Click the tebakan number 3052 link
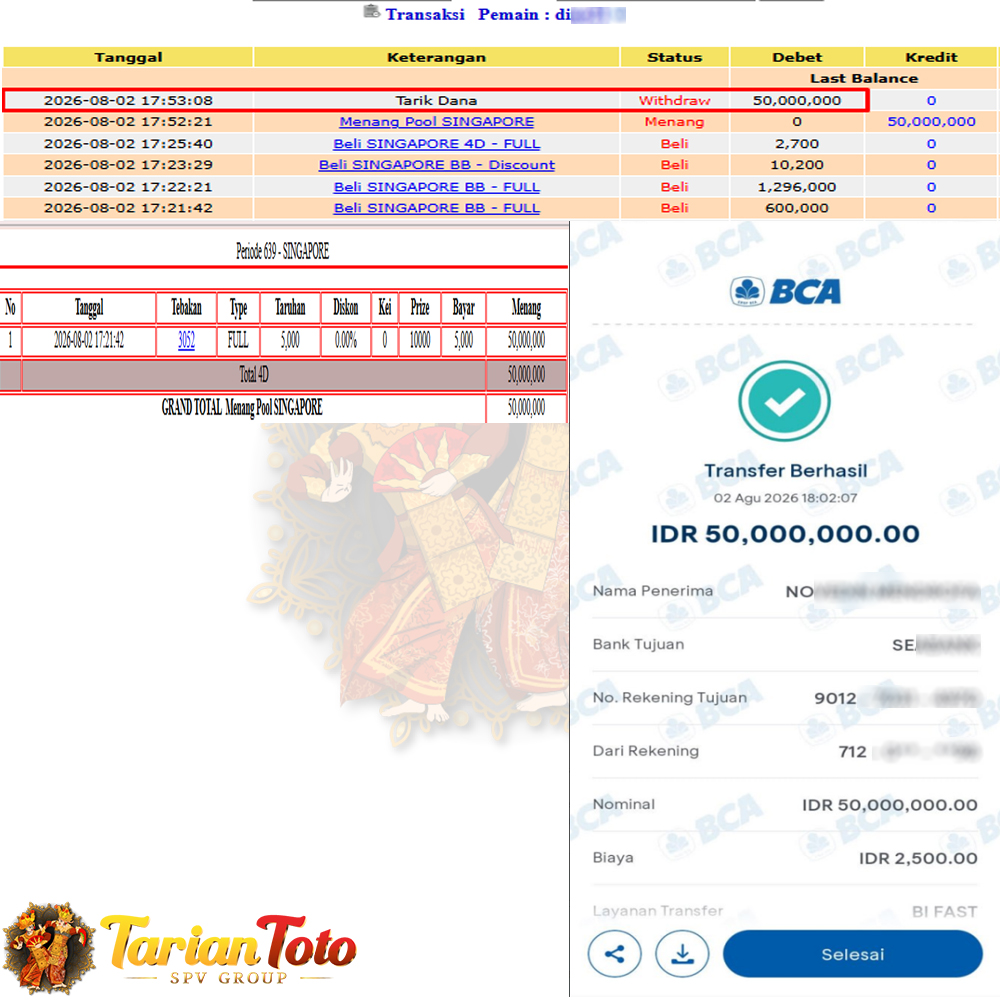 coord(186,340)
